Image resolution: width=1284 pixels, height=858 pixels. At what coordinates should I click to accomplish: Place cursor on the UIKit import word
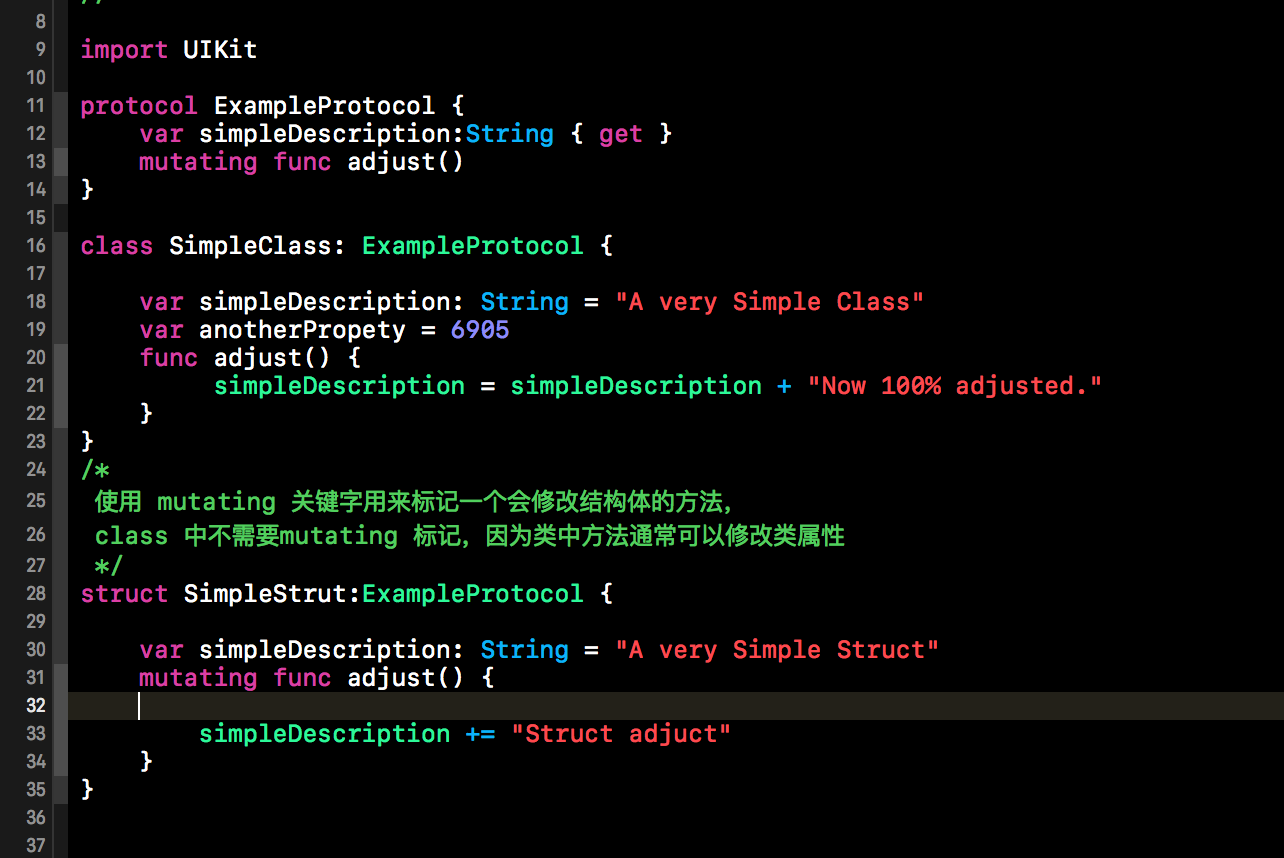[220, 49]
